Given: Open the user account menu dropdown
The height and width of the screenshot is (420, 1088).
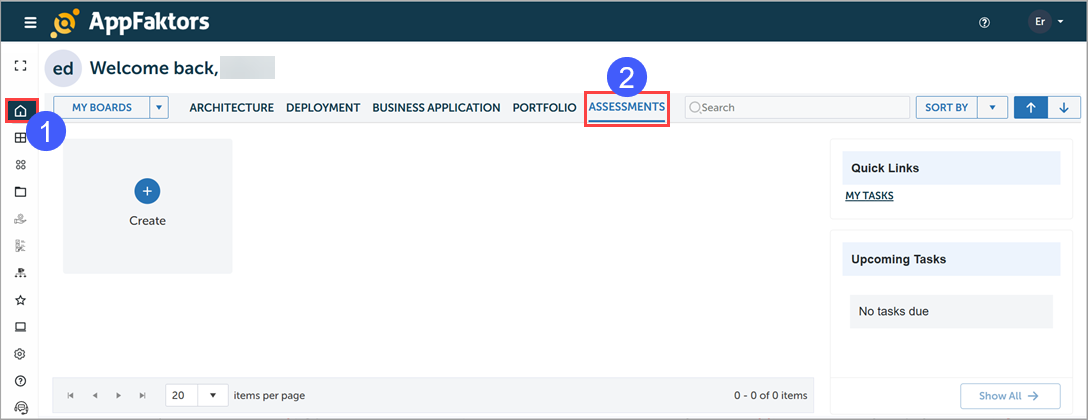Looking at the screenshot, I should click(1047, 22).
